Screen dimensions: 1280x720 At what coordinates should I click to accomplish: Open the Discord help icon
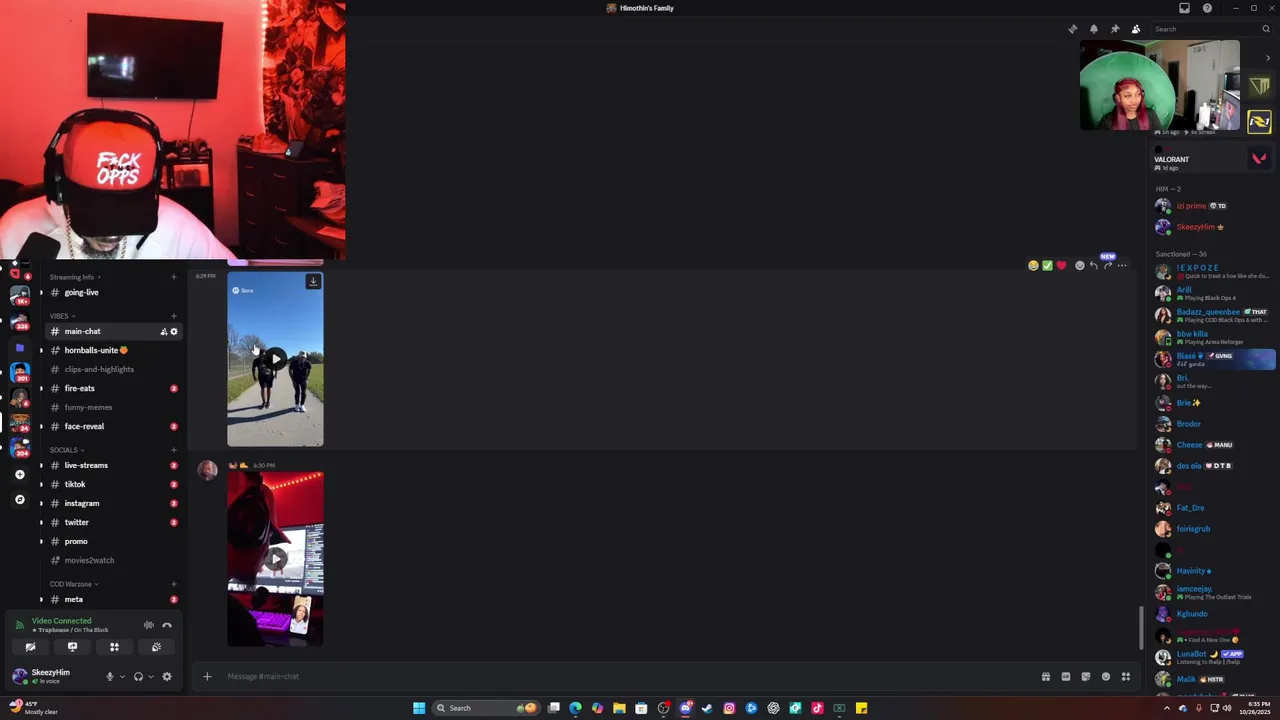pyautogui.click(x=1207, y=8)
